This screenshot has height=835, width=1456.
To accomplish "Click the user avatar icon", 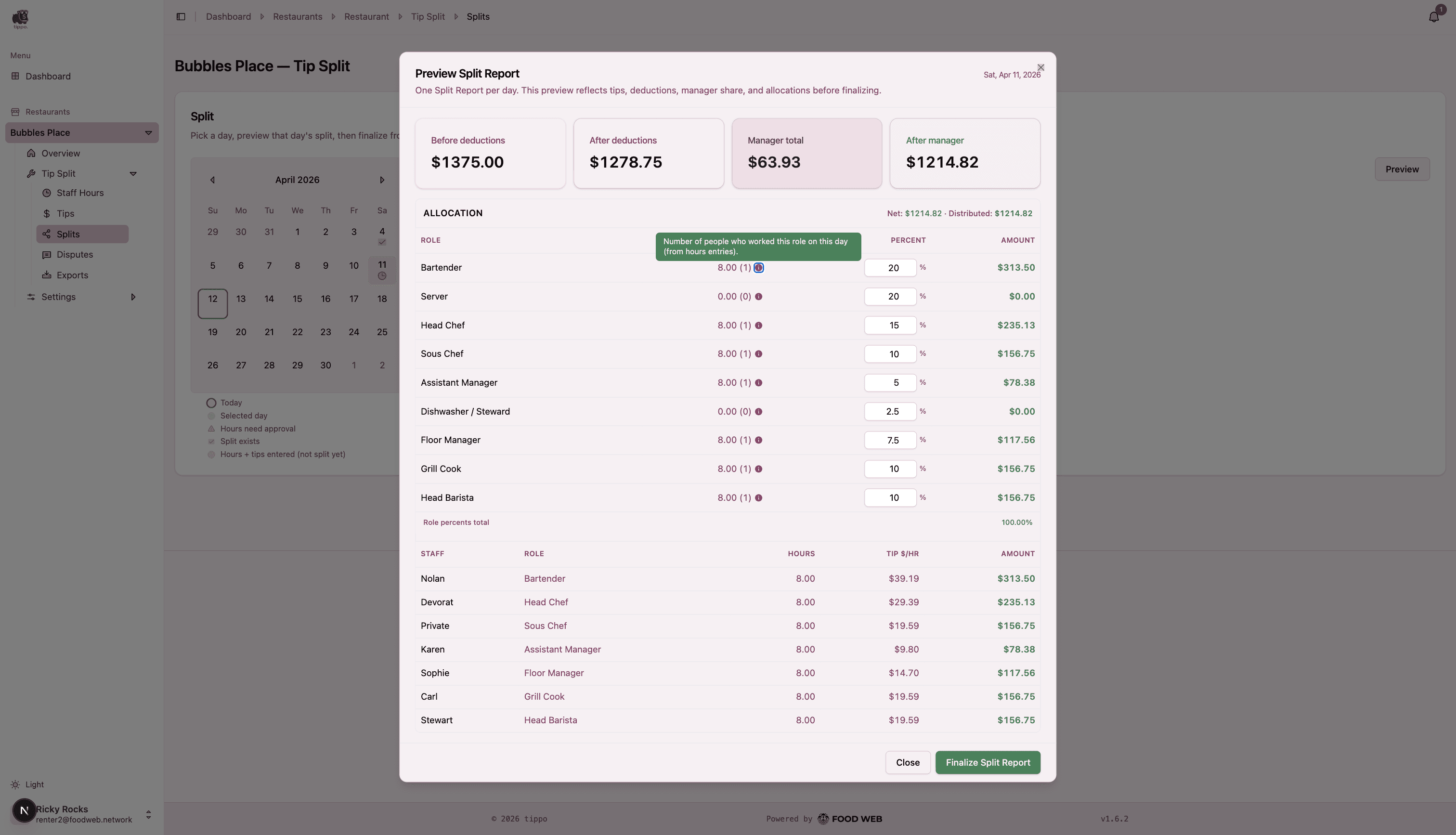I will [x=24, y=810].
